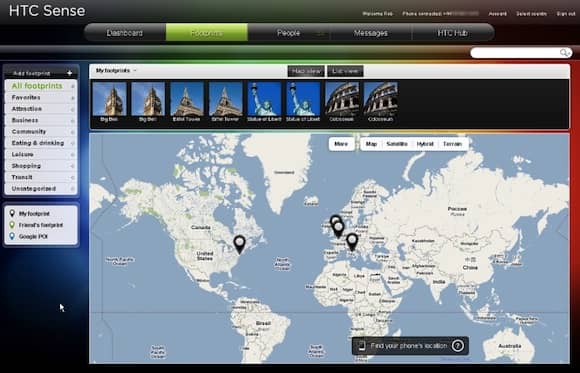Expand the More map options

pos(341,144)
